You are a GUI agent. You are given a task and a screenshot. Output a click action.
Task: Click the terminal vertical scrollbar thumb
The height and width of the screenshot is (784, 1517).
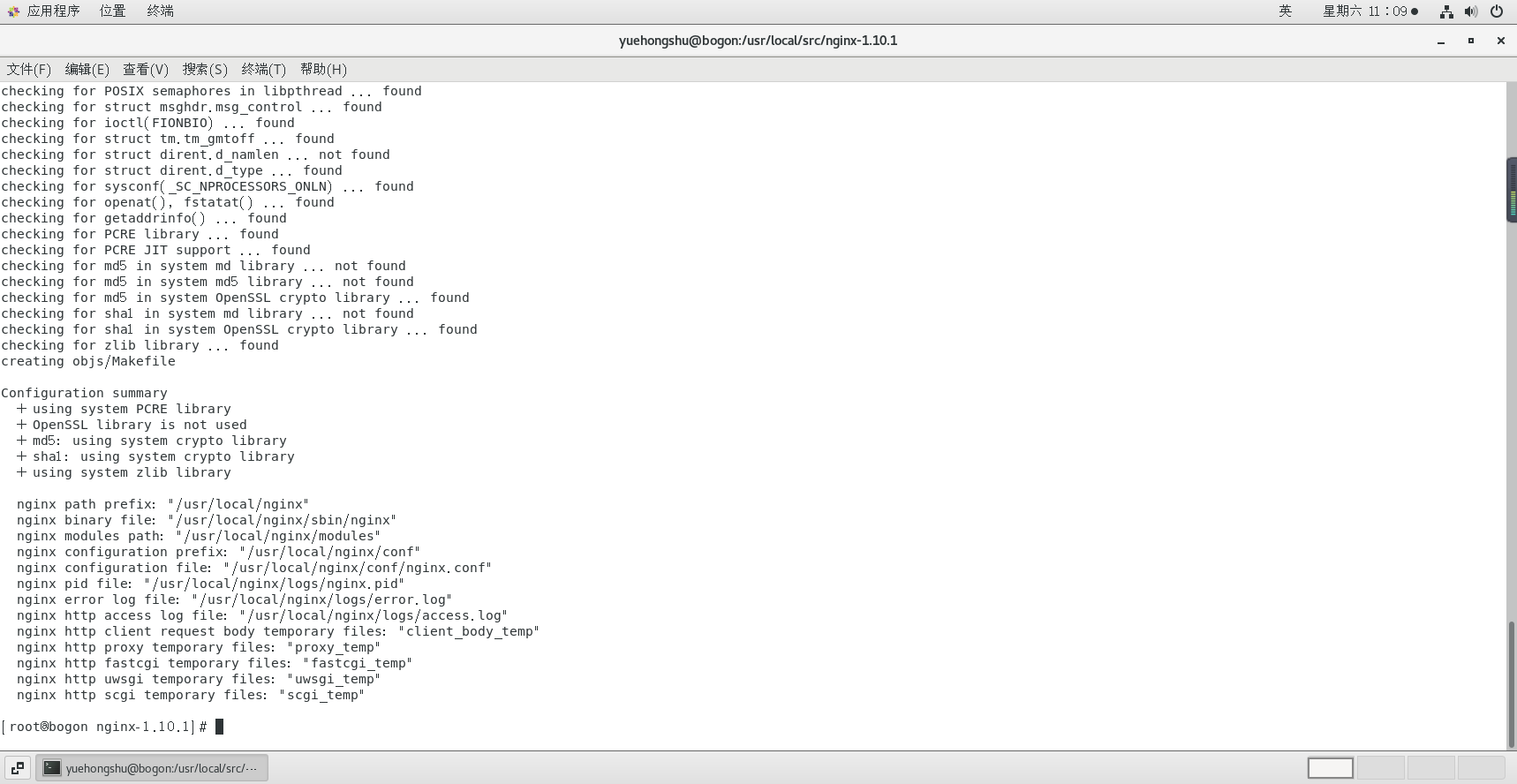coord(1512,684)
